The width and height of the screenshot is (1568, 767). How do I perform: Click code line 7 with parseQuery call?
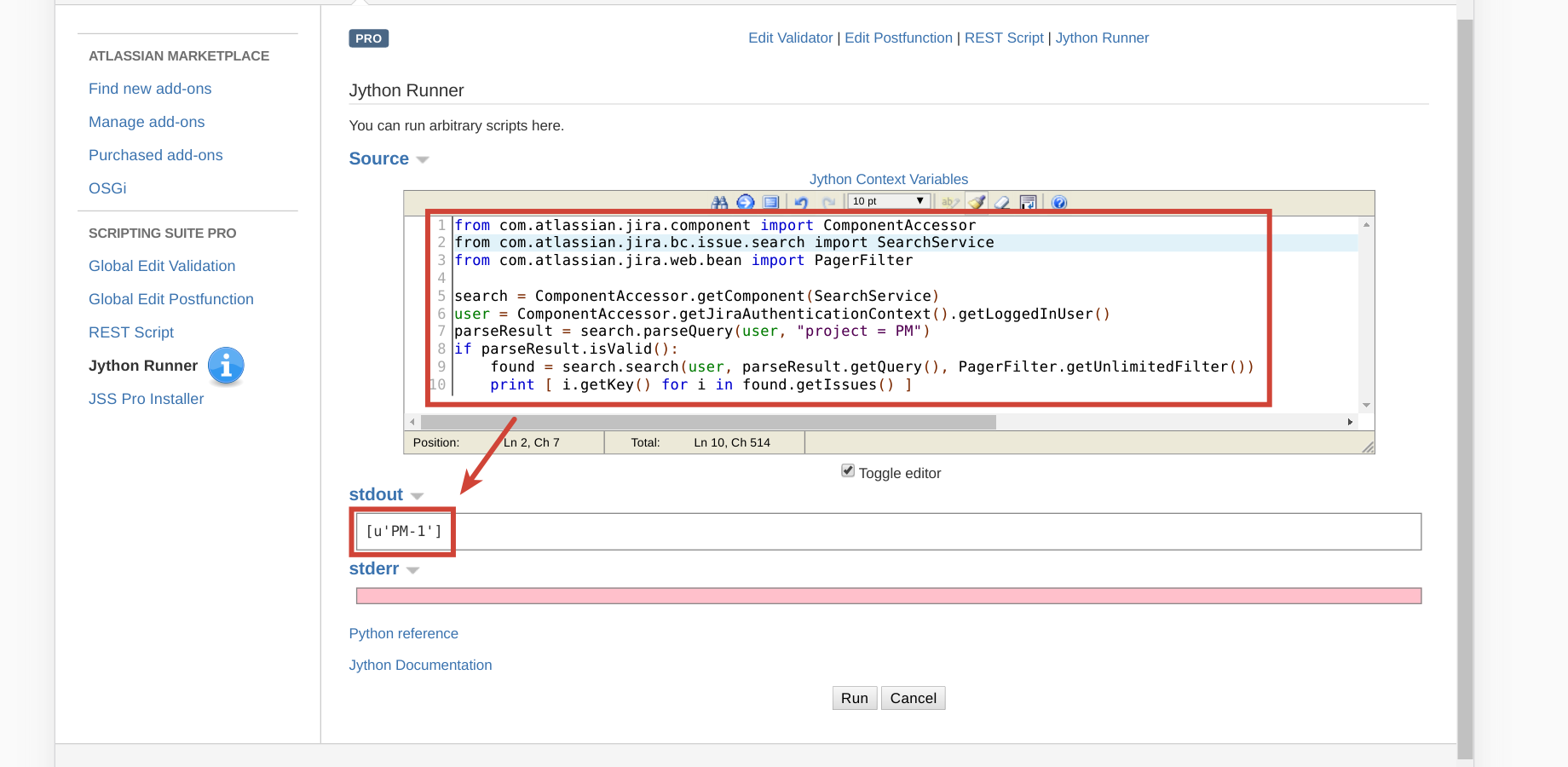point(692,331)
